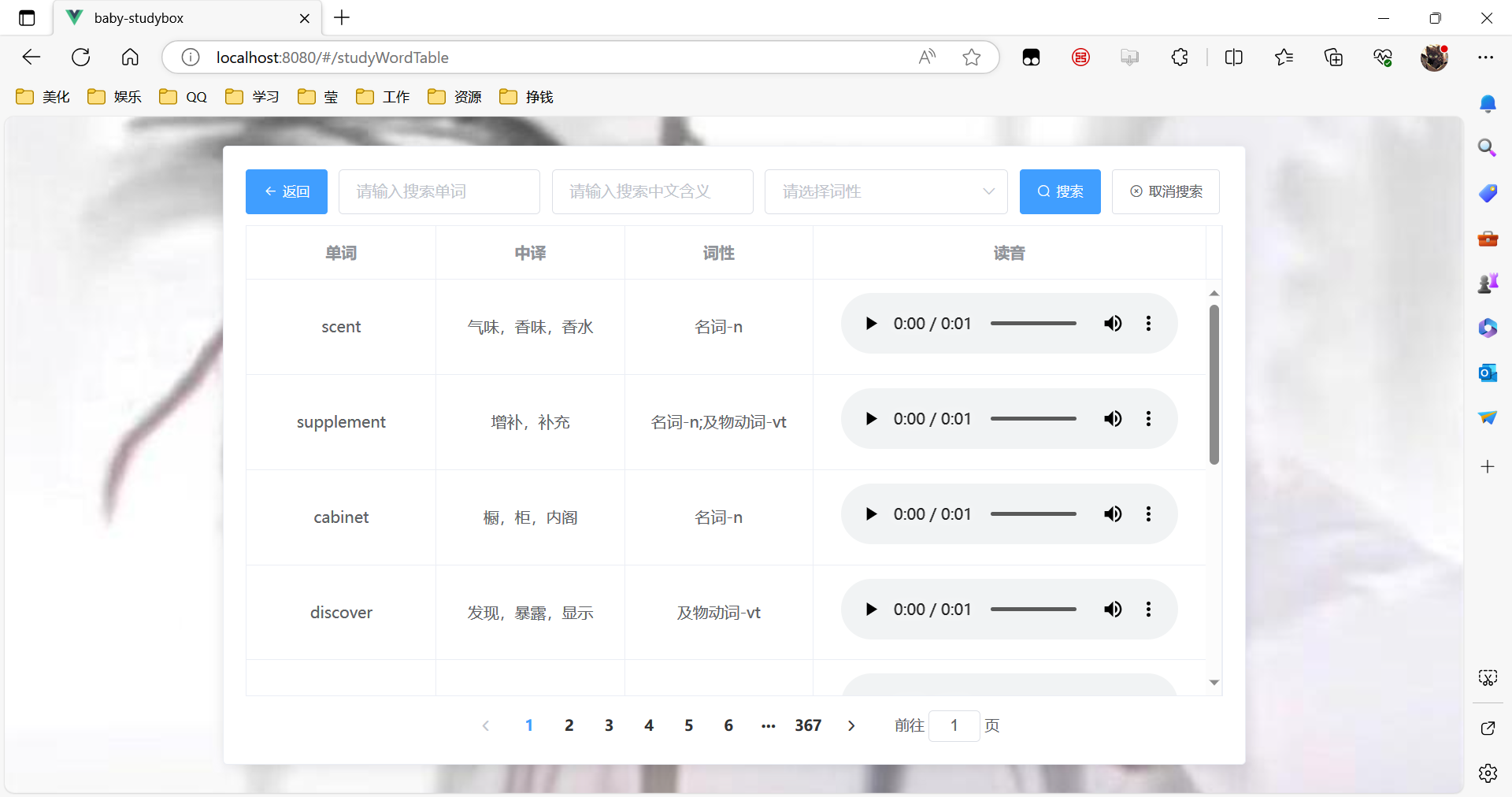Mute the discover audio player
The height and width of the screenshot is (797, 1512).
tap(1113, 610)
